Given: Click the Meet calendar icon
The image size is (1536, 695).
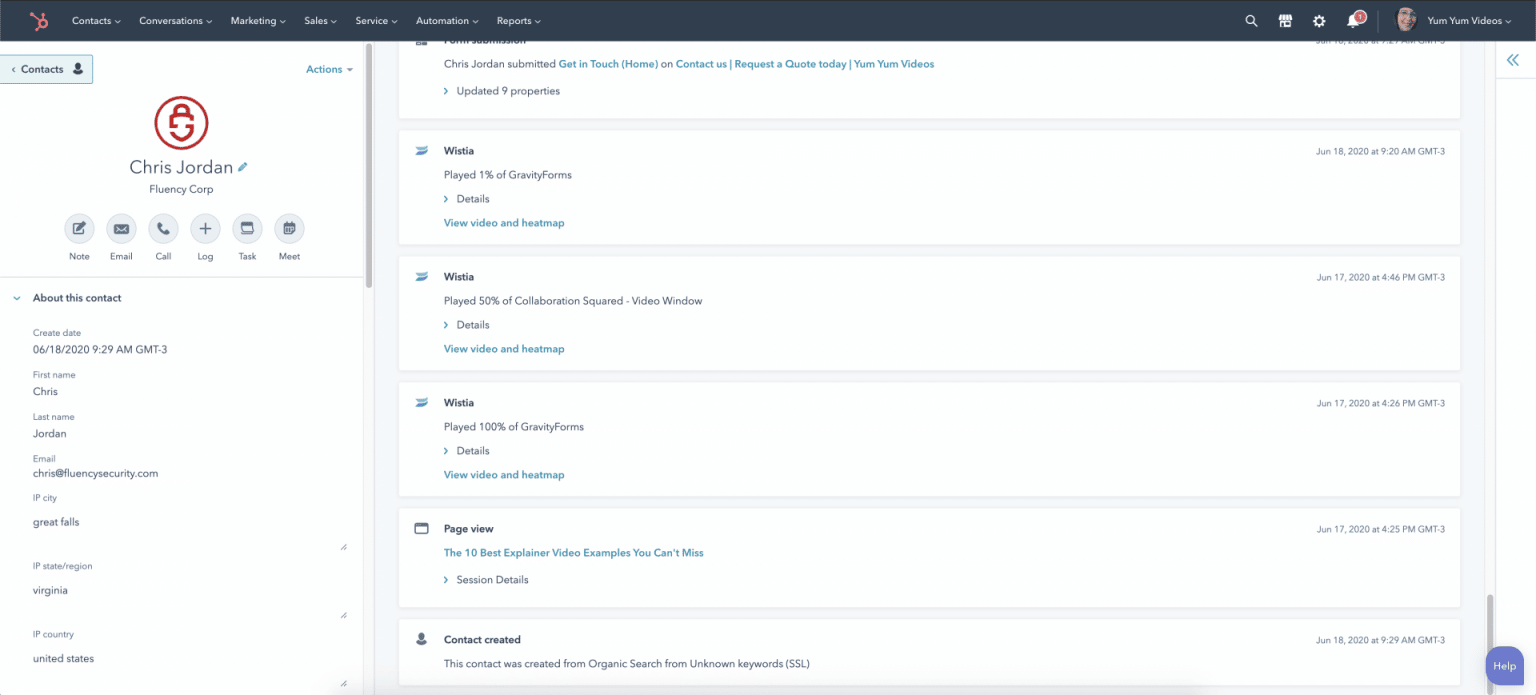Looking at the screenshot, I should coord(289,229).
